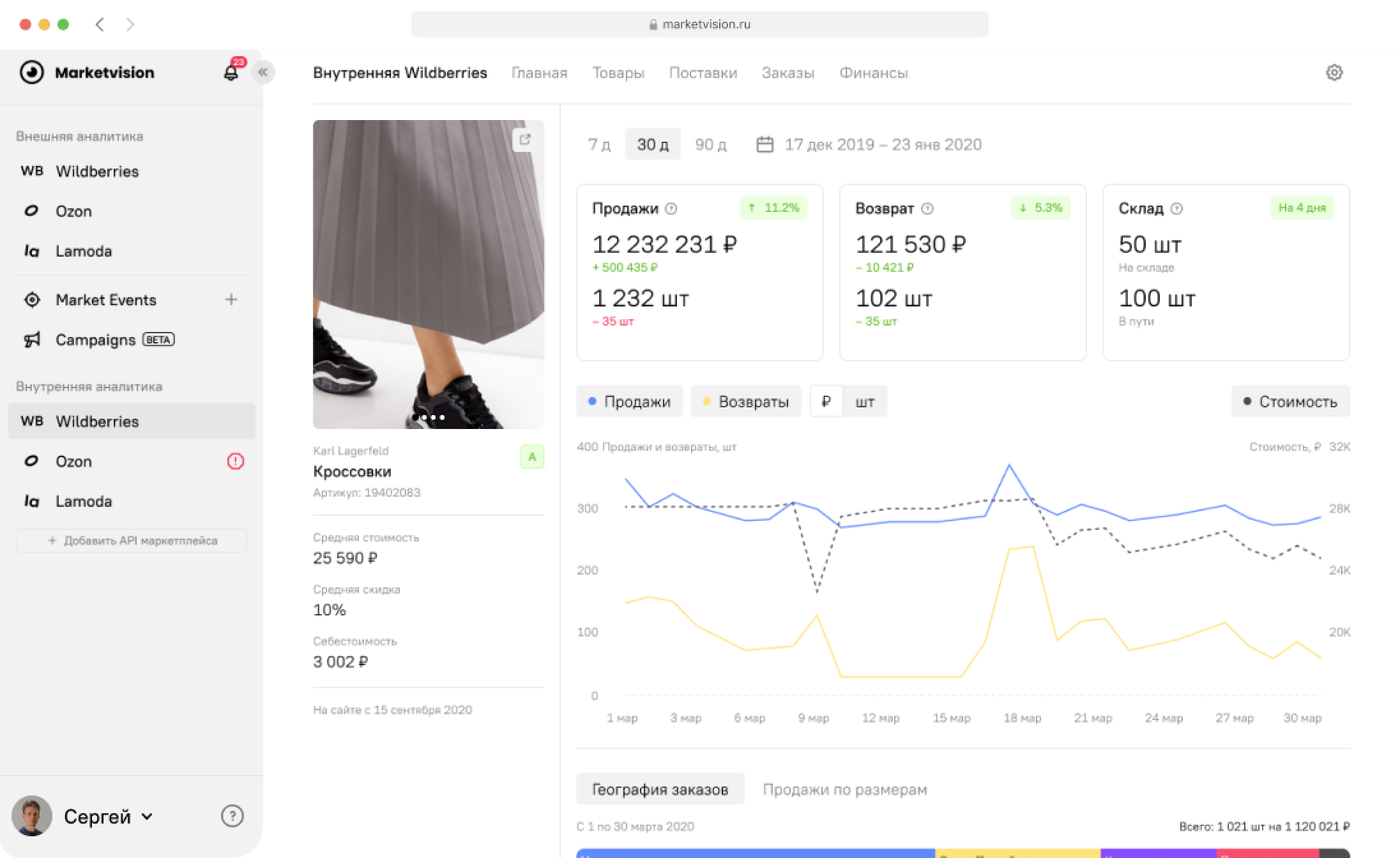Open help via the question mark icon
The width and height of the screenshot is (1400, 858).
(232, 816)
